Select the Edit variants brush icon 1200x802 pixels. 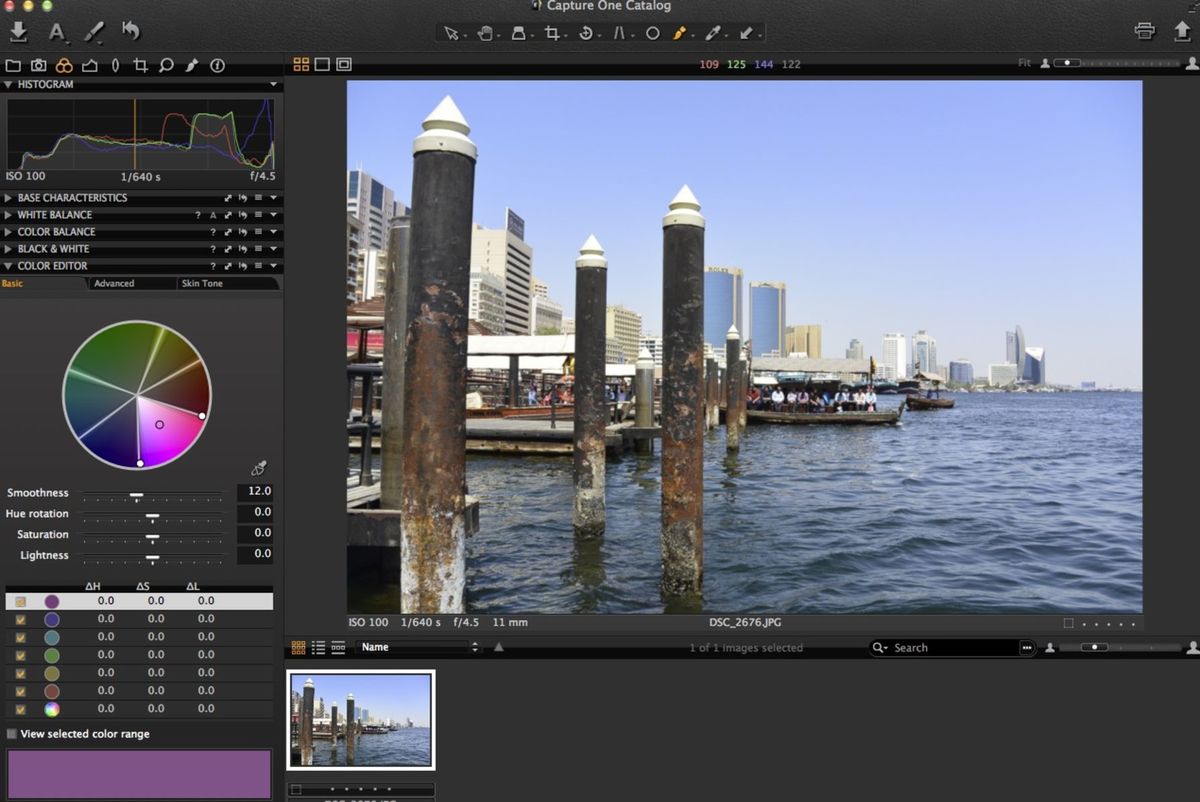pos(94,32)
